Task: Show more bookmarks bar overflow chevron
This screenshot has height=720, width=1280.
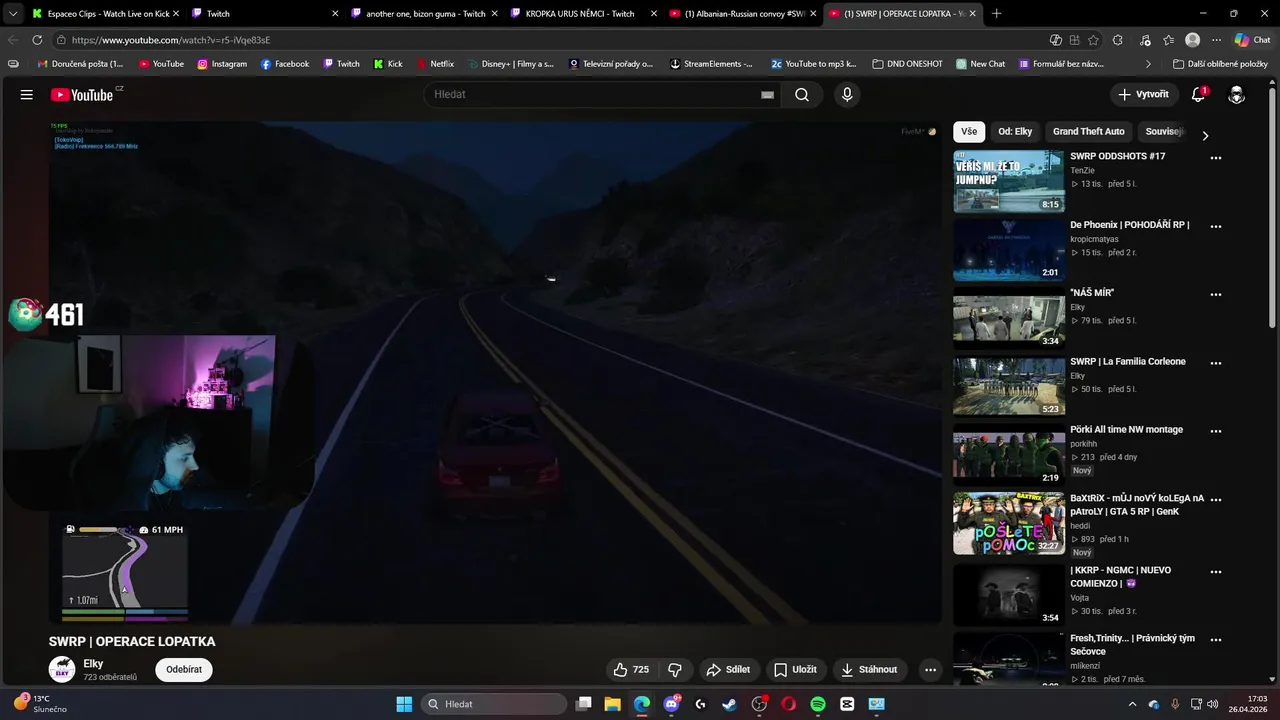Action: 1148,64
